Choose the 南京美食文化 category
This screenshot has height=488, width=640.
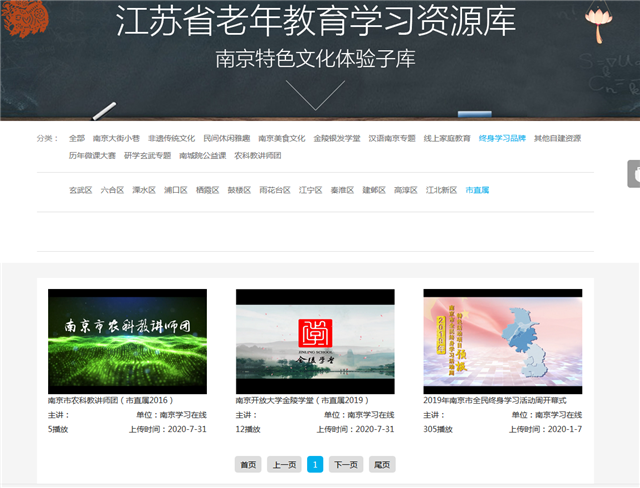281,138
